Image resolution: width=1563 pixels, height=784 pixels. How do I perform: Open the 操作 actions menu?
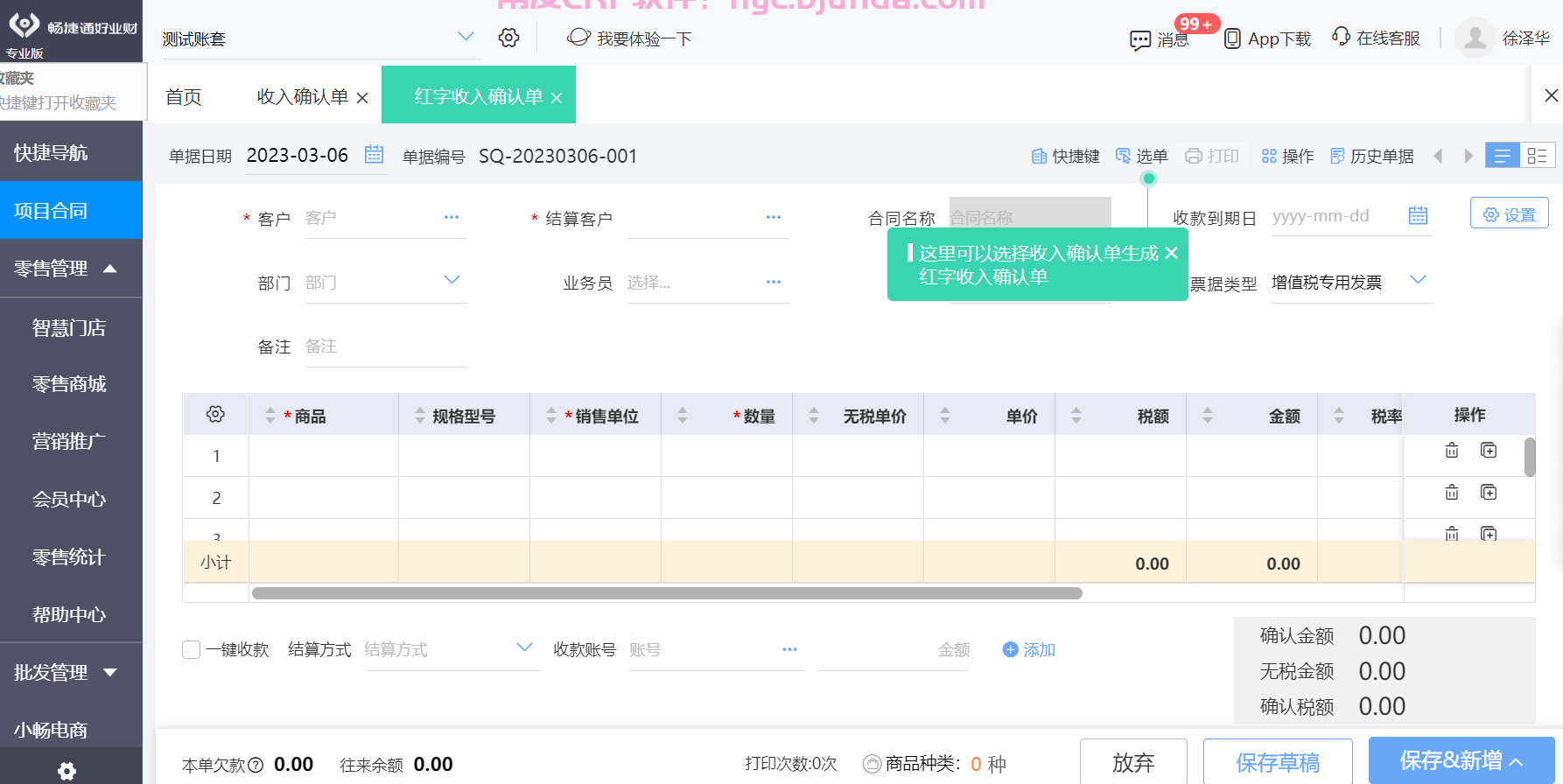pyautogui.click(x=1287, y=156)
